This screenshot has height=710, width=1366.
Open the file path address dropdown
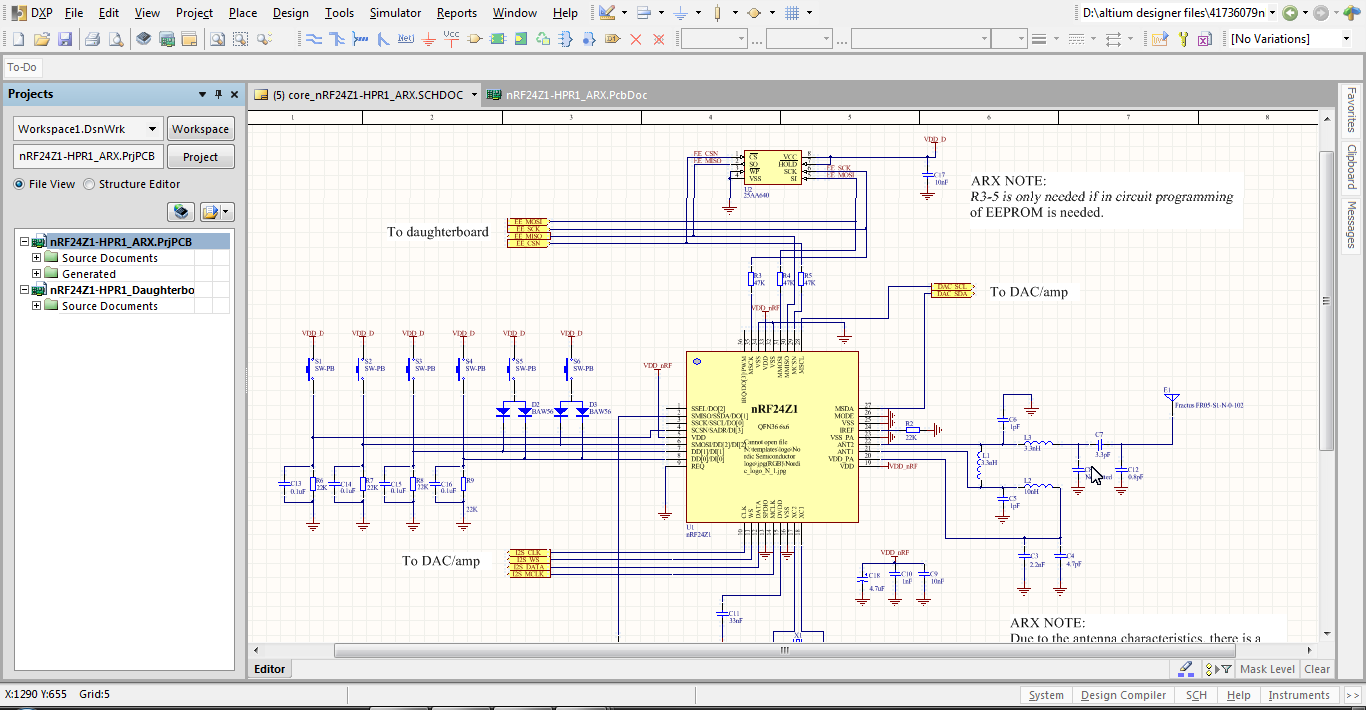1270,13
